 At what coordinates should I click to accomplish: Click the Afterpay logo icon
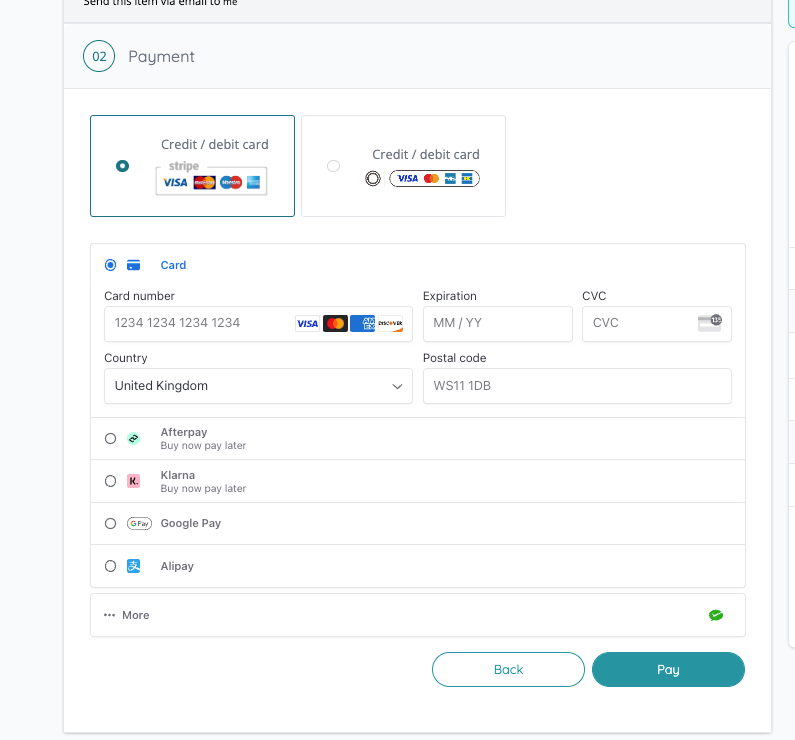pyautogui.click(x=133, y=438)
